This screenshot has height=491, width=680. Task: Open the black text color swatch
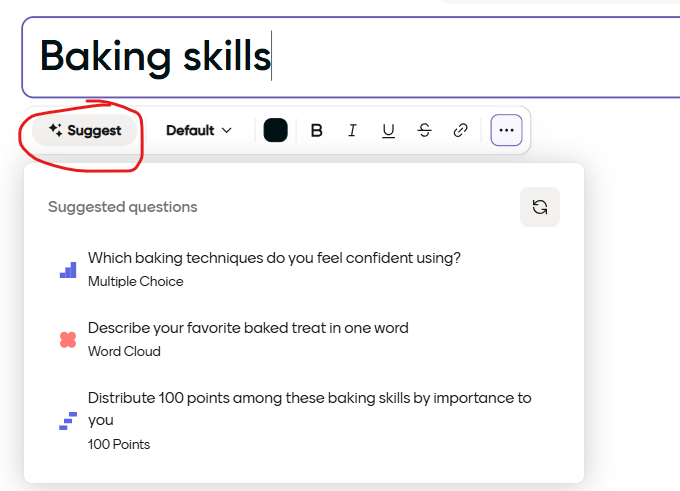[x=275, y=130]
